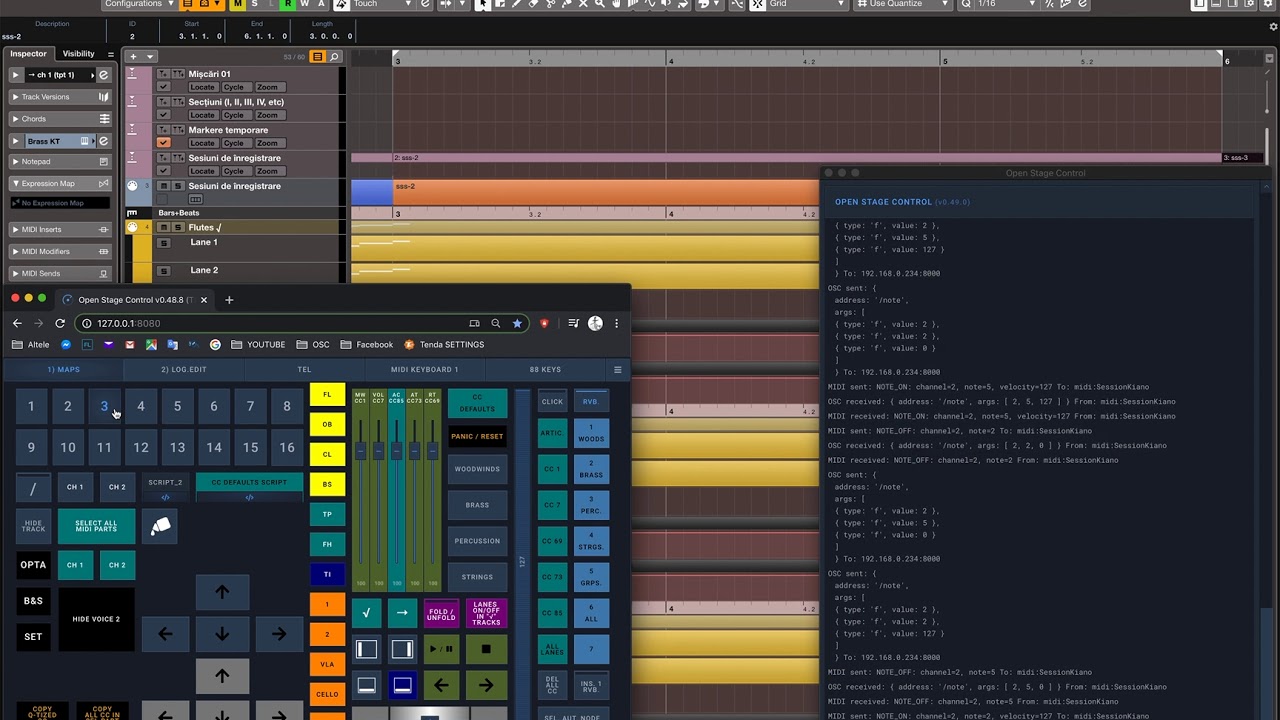Toggle the global Read automation (R) button
The height and width of the screenshot is (720, 1280).
click(287, 4)
